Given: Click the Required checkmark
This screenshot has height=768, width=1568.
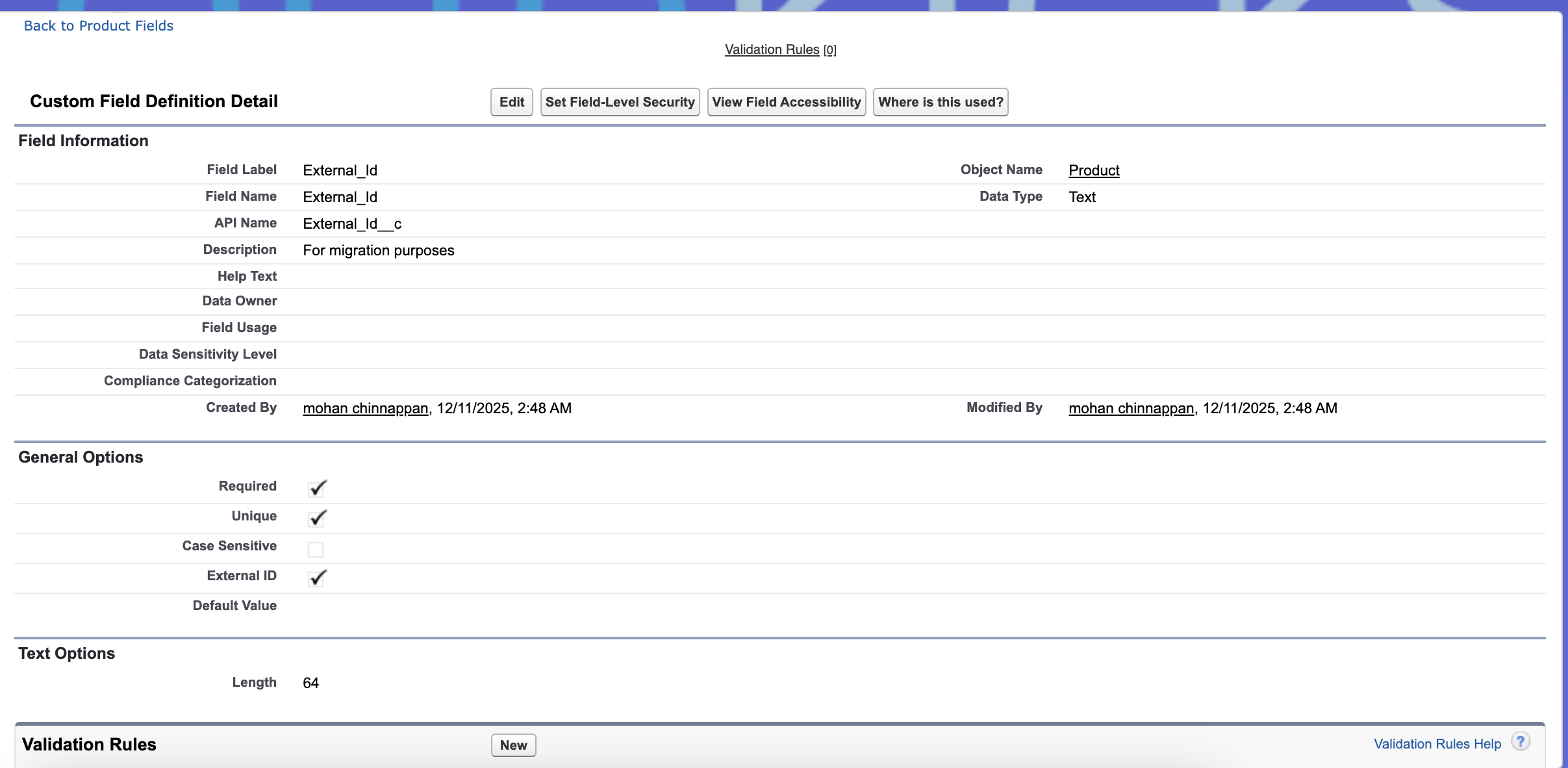Looking at the screenshot, I should click(317, 488).
